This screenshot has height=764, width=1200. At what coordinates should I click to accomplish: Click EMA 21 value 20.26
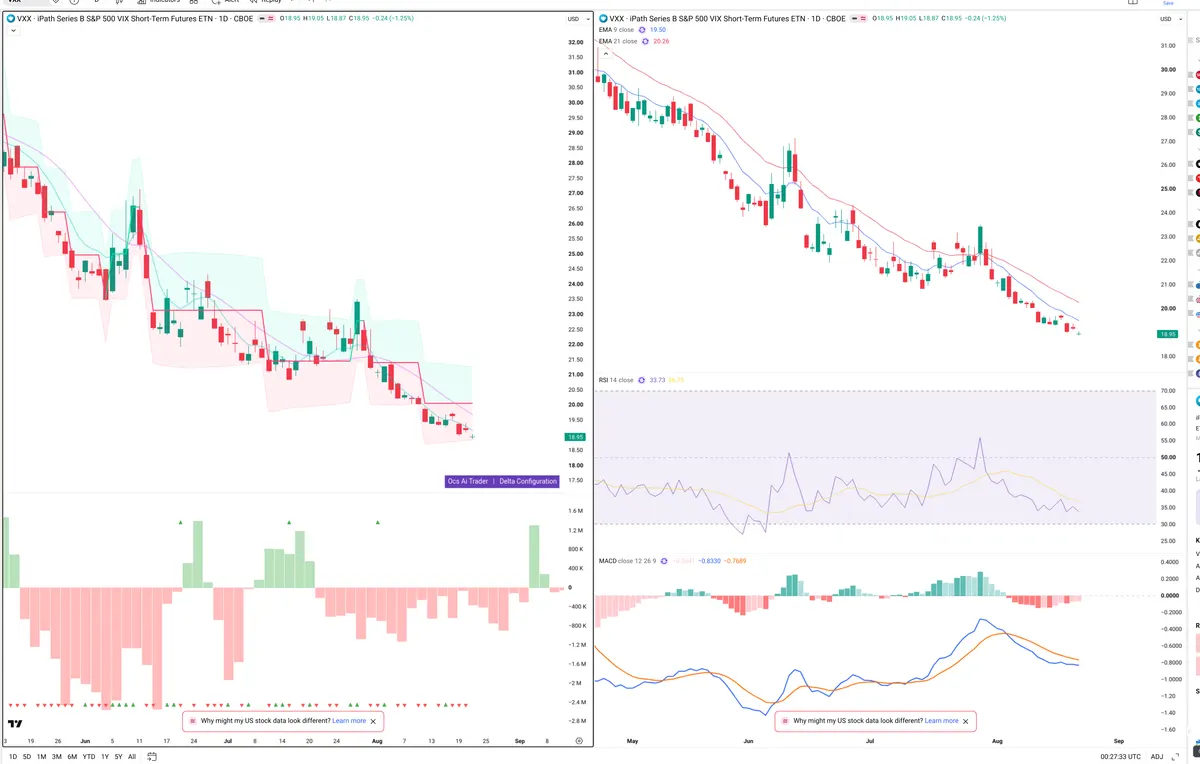pyautogui.click(x=661, y=41)
